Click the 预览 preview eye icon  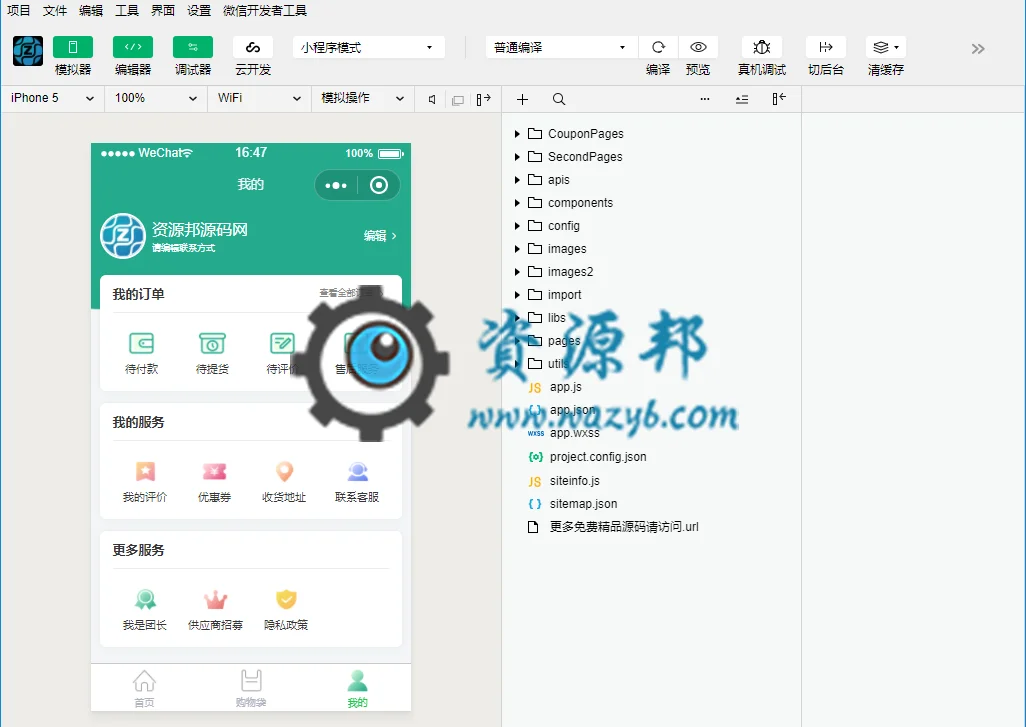(698, 47)
